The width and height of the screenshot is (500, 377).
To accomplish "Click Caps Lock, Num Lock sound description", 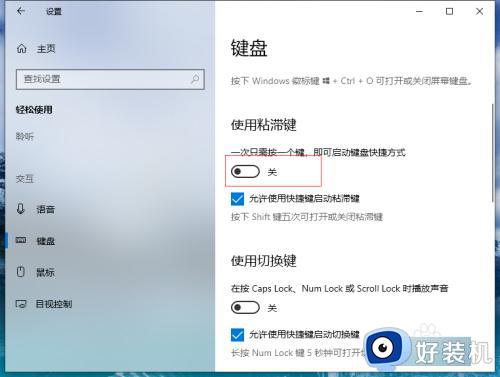I will 340,288.
